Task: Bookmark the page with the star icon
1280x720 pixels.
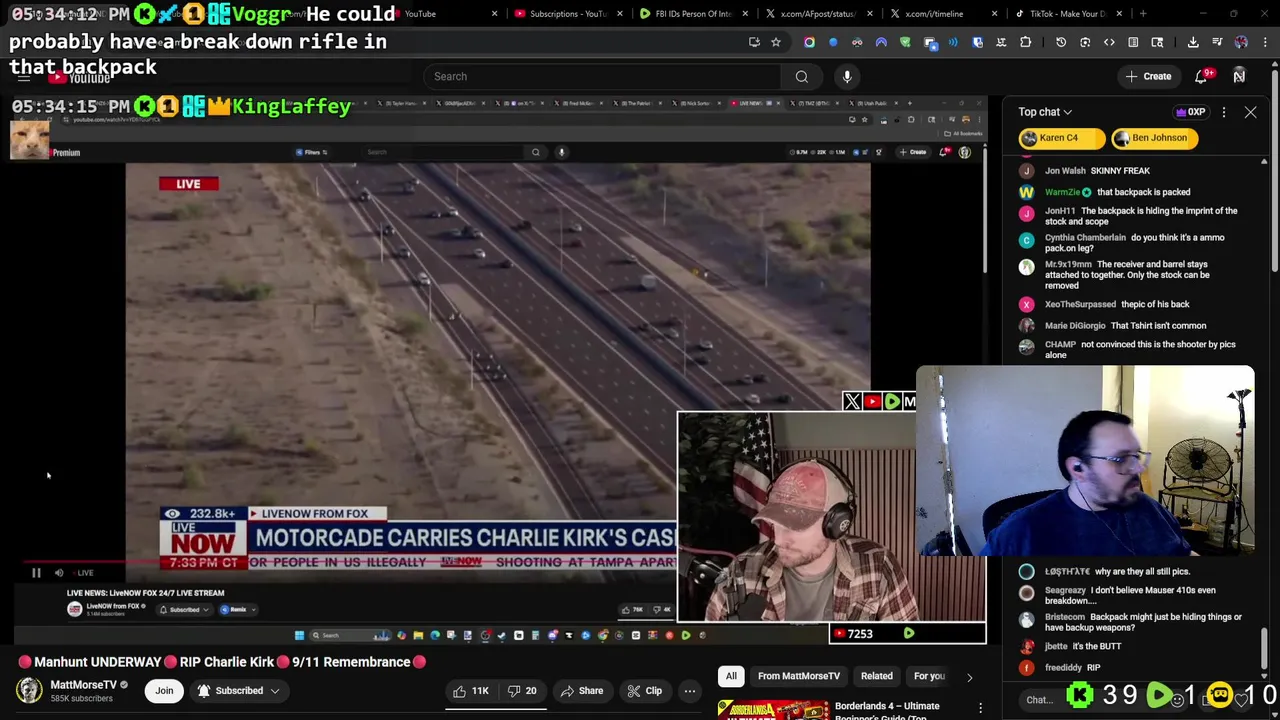Action: click(x=776, y=42)
